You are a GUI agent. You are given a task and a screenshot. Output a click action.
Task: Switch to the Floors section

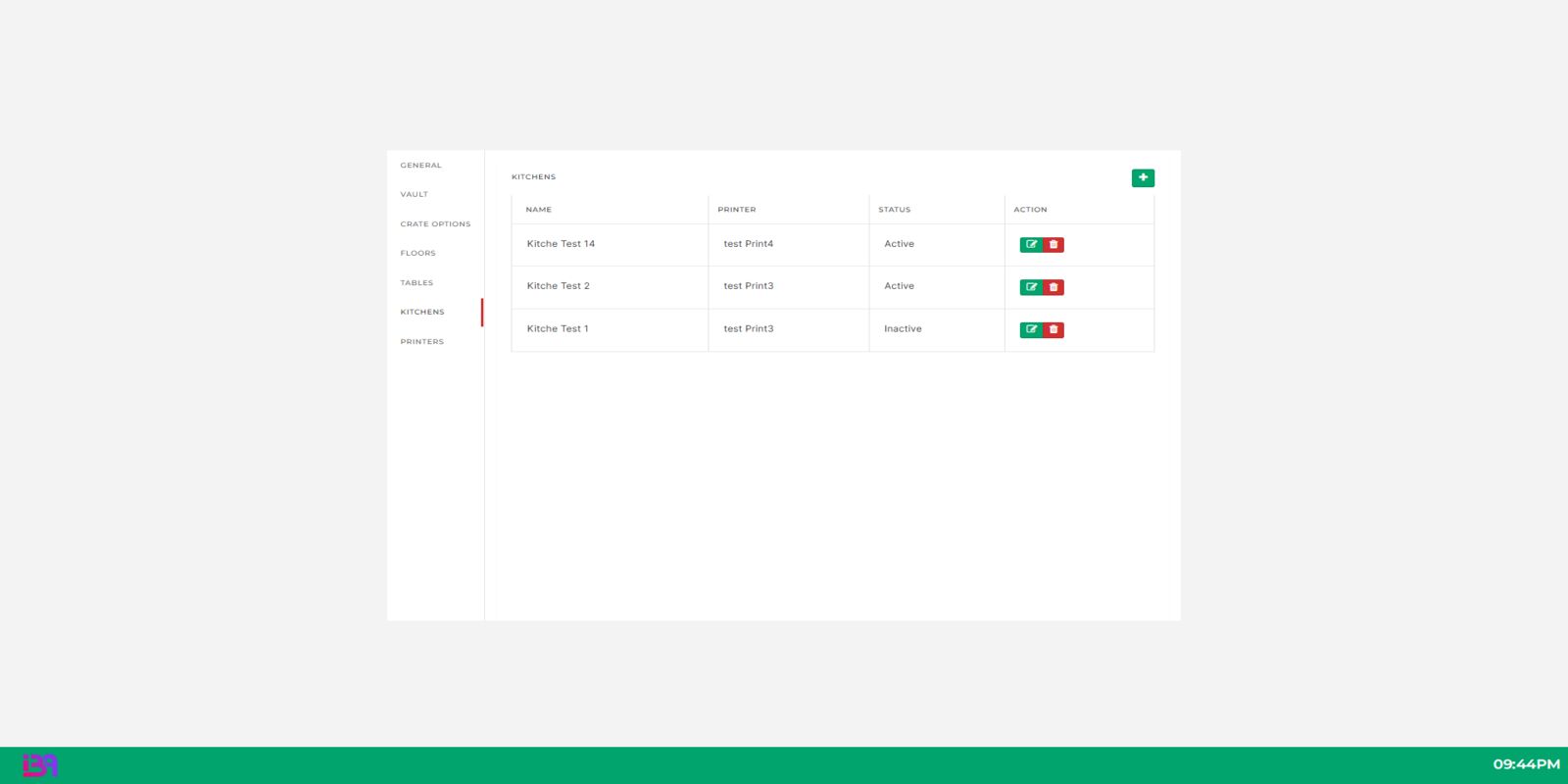(417, 254)
